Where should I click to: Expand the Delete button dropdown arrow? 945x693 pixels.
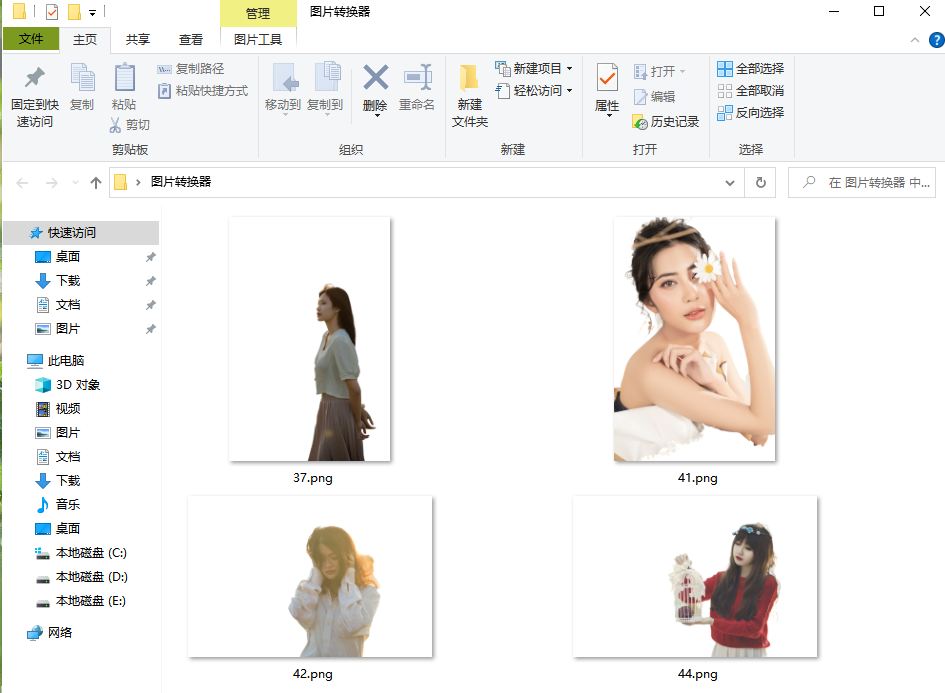(x=377, y=115)
